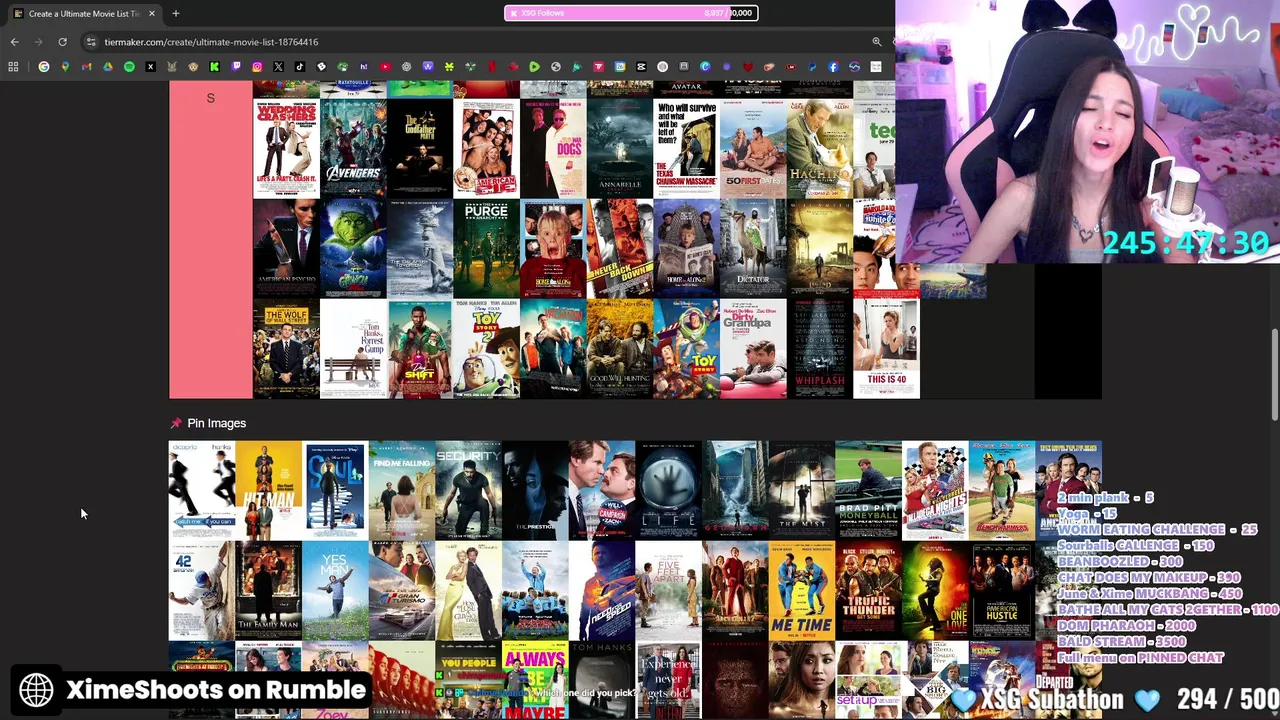Pick the Hit Man poster from image pool
This screenshot has width=1280, height=720.
[268, 490]
